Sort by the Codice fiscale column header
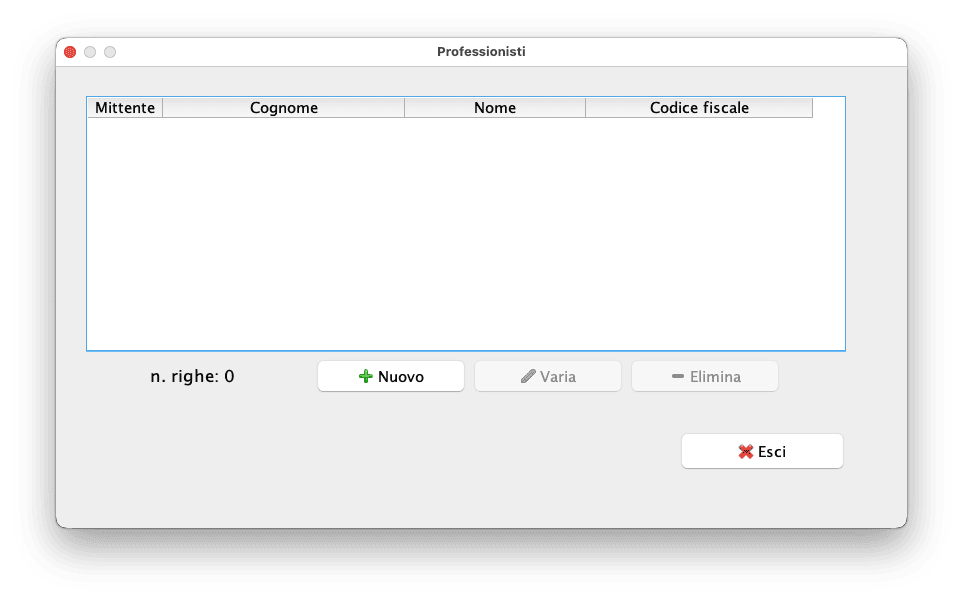 (x=700, y=108)
